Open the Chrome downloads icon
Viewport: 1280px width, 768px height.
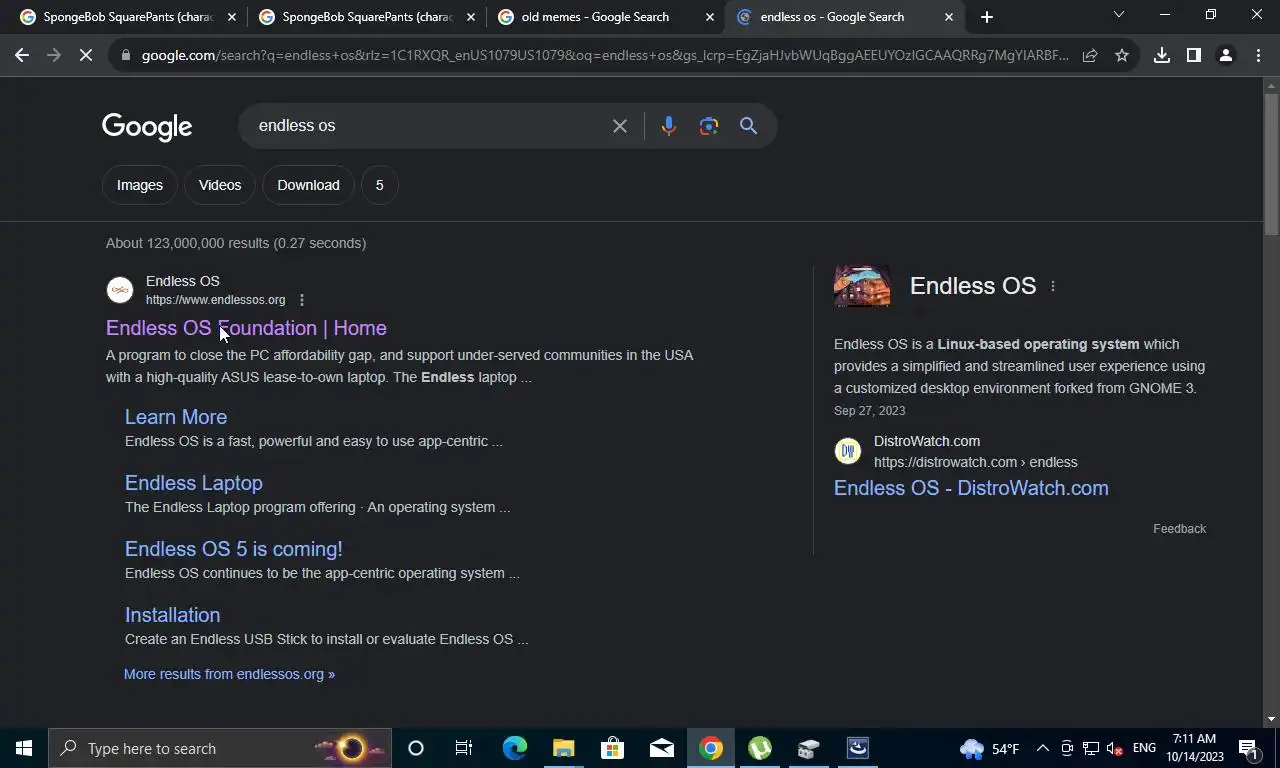click(1162, 56)
